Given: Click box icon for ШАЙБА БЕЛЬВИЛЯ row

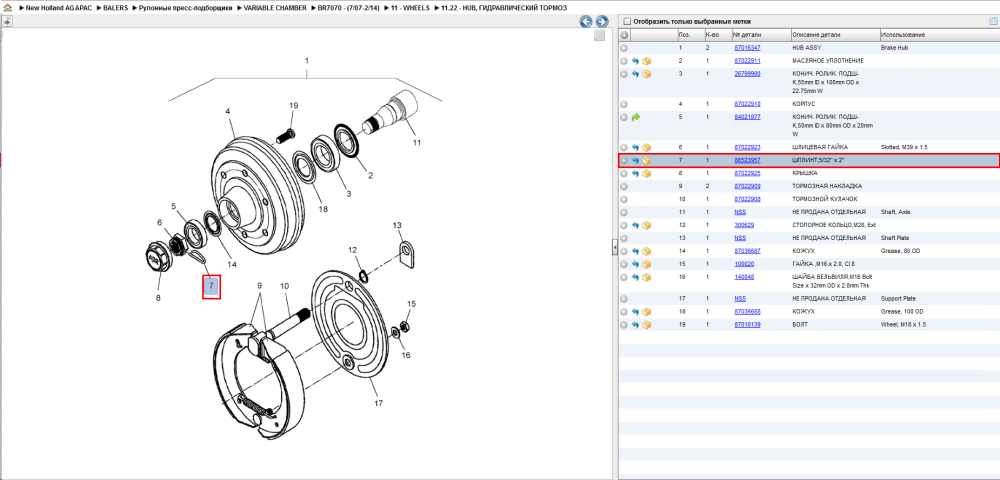Looking at the screenshot, I should coord(646,277).
